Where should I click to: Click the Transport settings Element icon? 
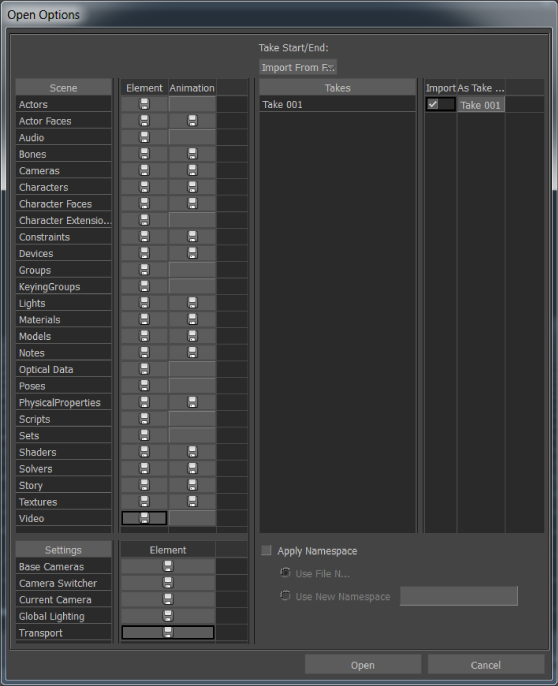point(168,632)
